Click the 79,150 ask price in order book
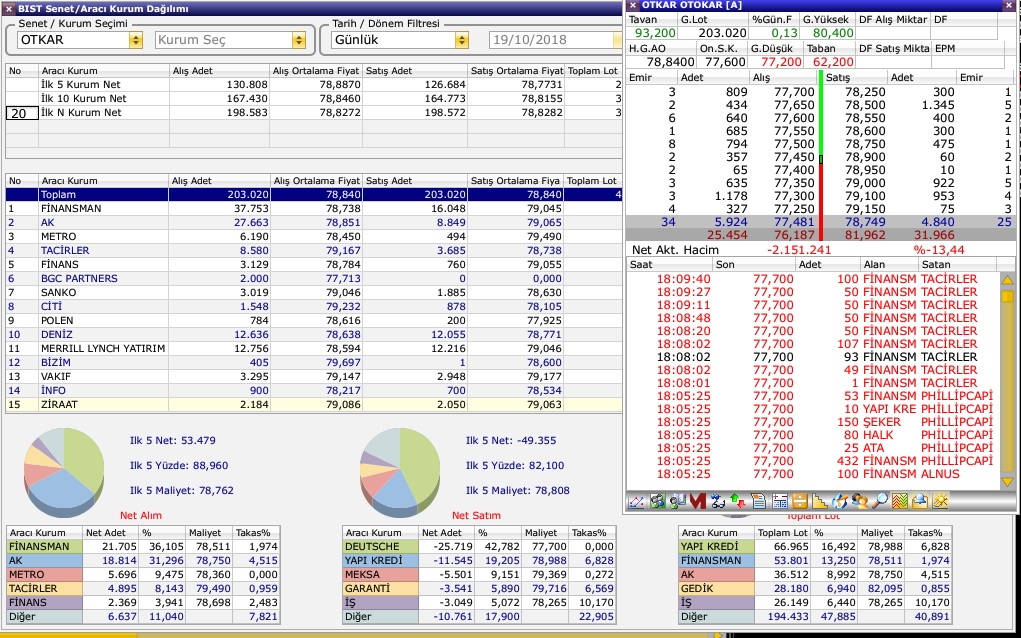The height and width of the screenshot is (638, 1021). pyautogui.click(x=865, y=210)
